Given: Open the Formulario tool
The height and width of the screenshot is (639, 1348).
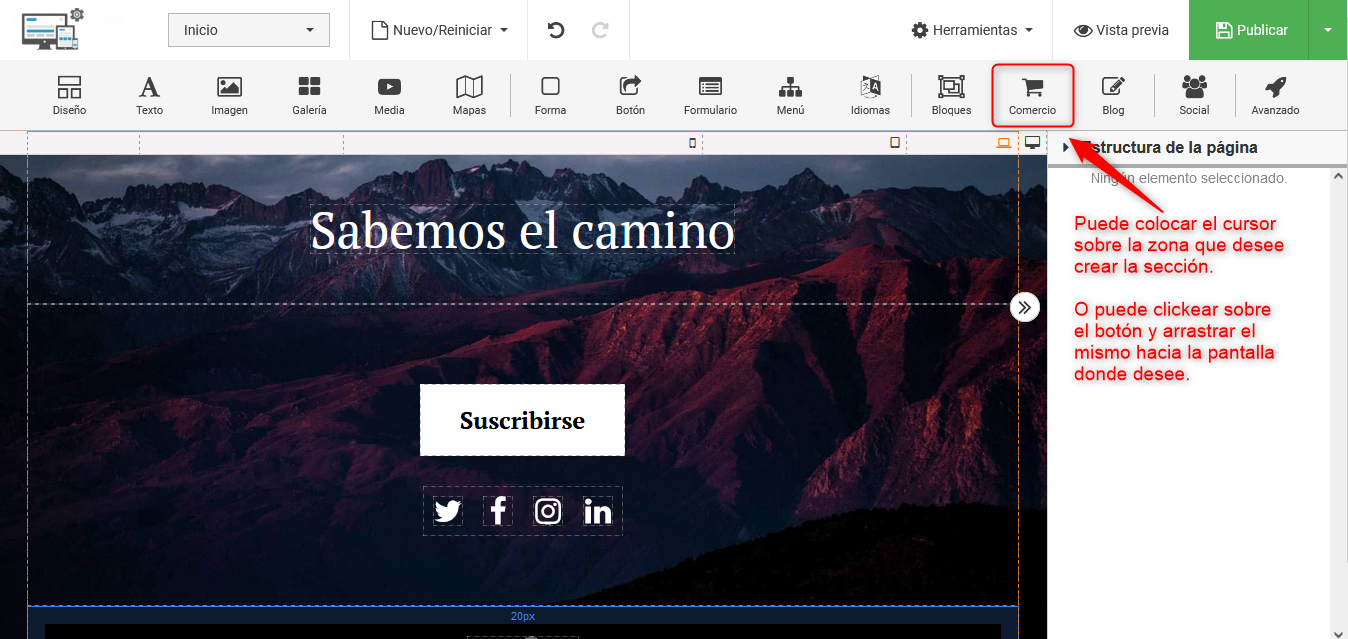Looking at the screenshot, I should click(x=710, y=96).
